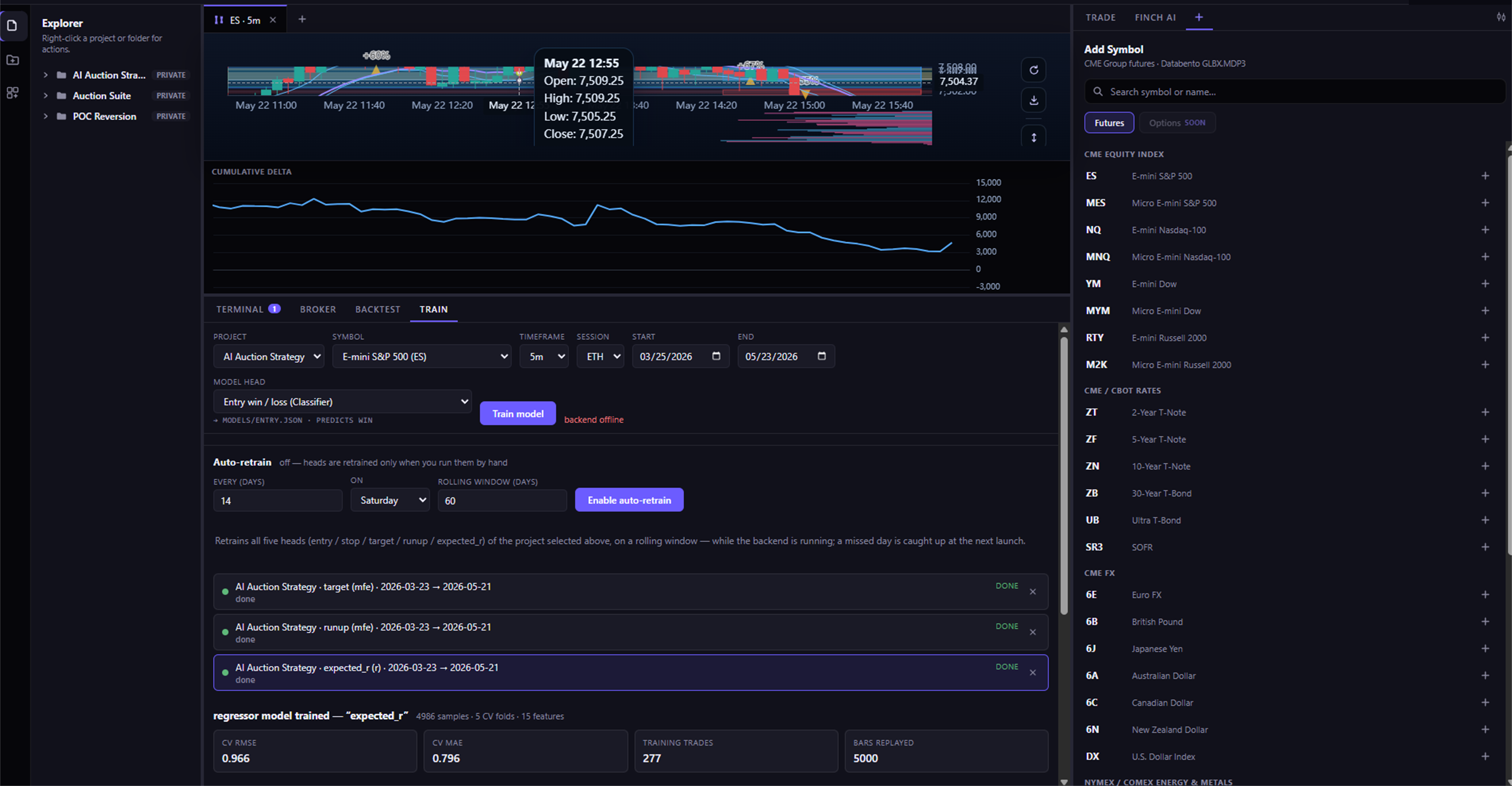
Task: Open the SYMBOL dropdown showing E-mini S&P 500
Action: [422, 357]
